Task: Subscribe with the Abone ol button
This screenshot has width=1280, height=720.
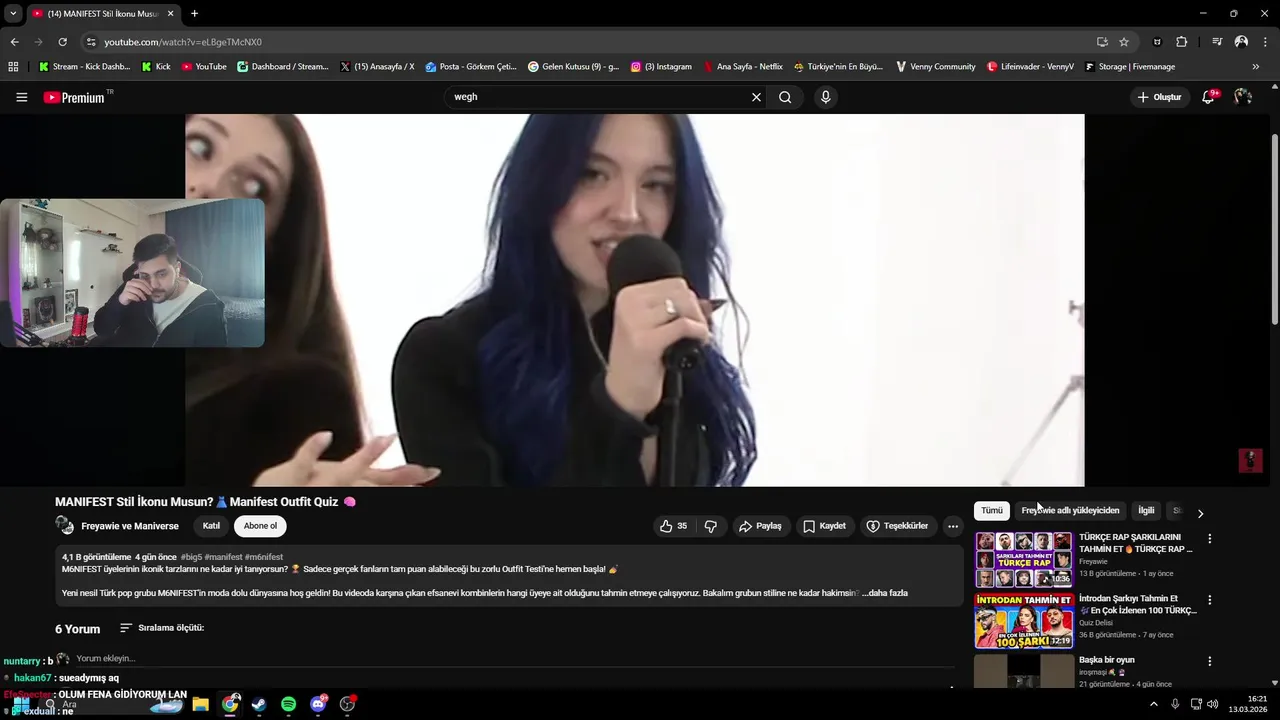Action: click(260, 526)
